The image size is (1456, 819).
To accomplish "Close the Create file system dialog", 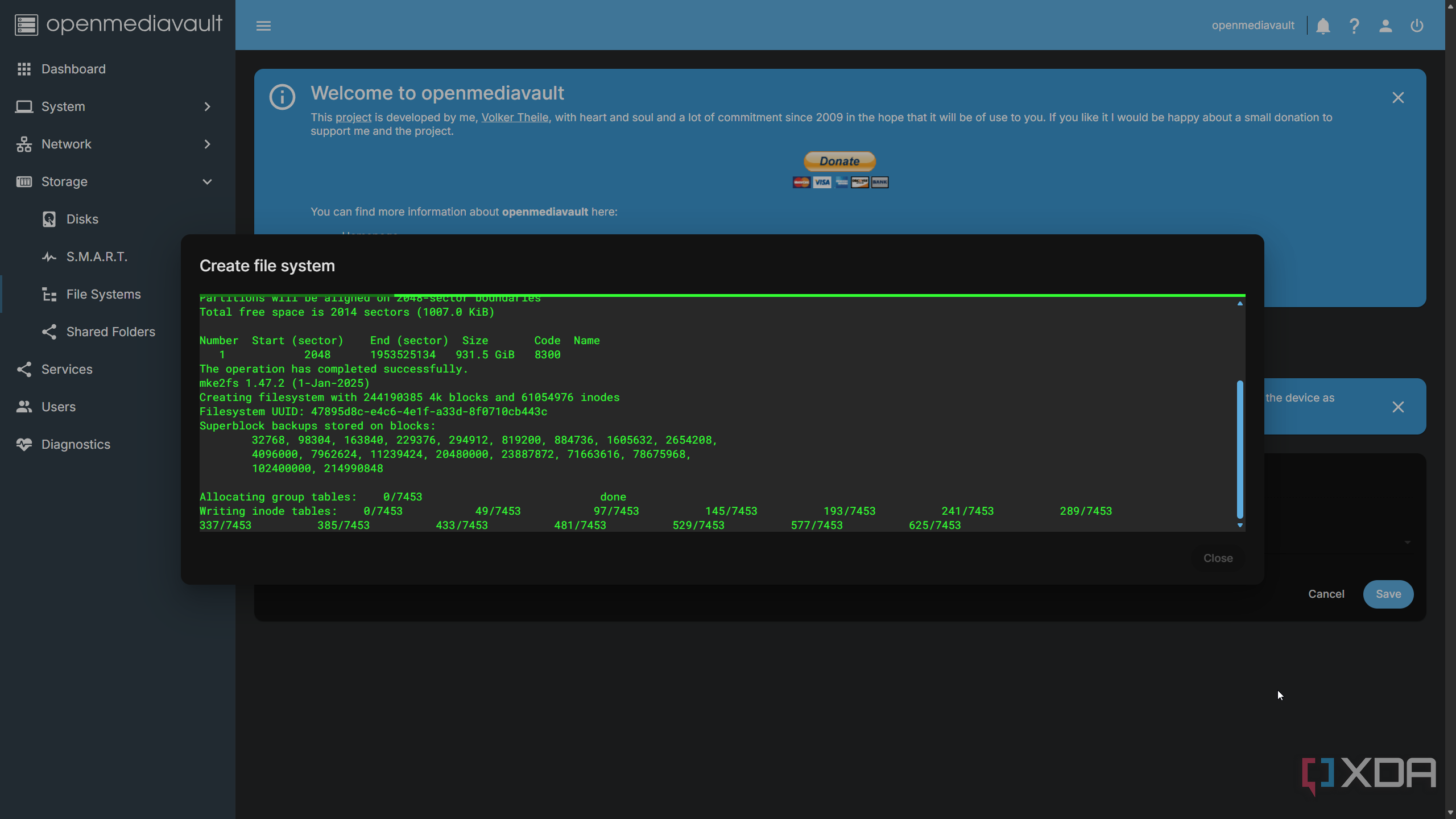I will 1218,558.
